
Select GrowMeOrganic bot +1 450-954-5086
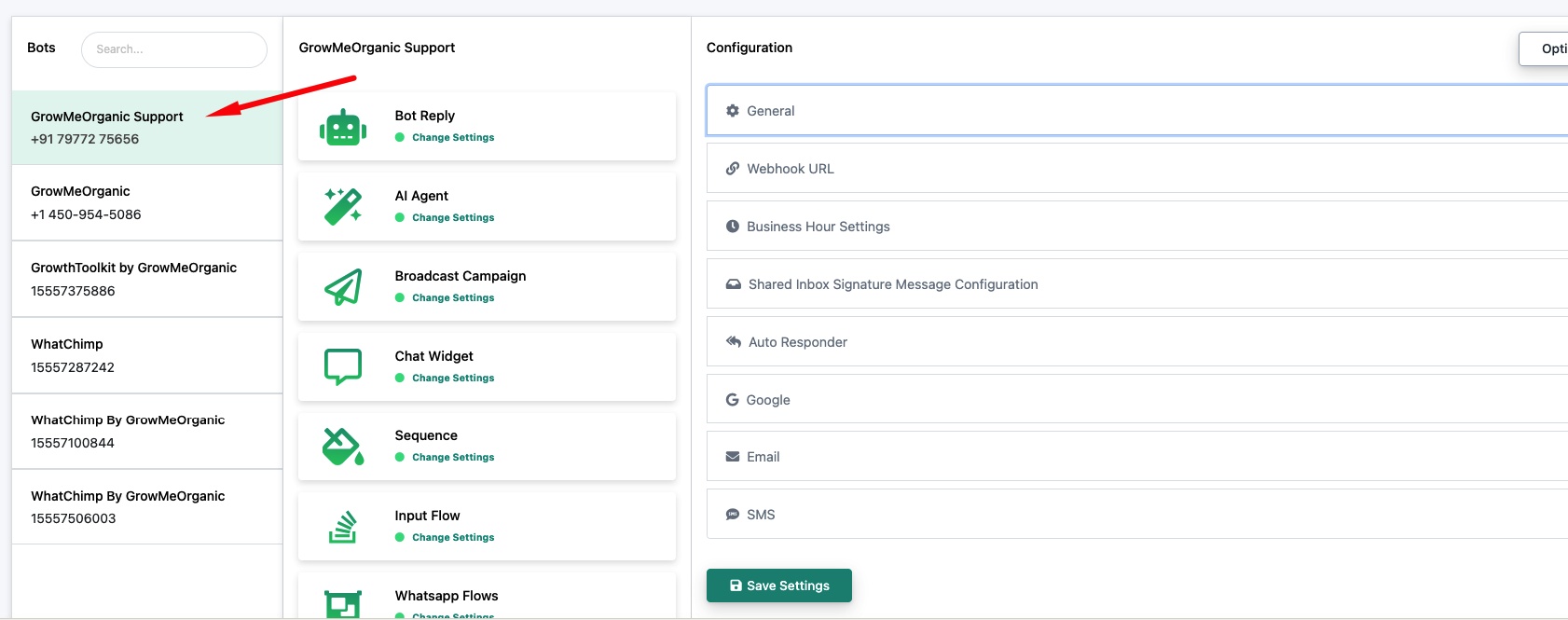[147, 202]
